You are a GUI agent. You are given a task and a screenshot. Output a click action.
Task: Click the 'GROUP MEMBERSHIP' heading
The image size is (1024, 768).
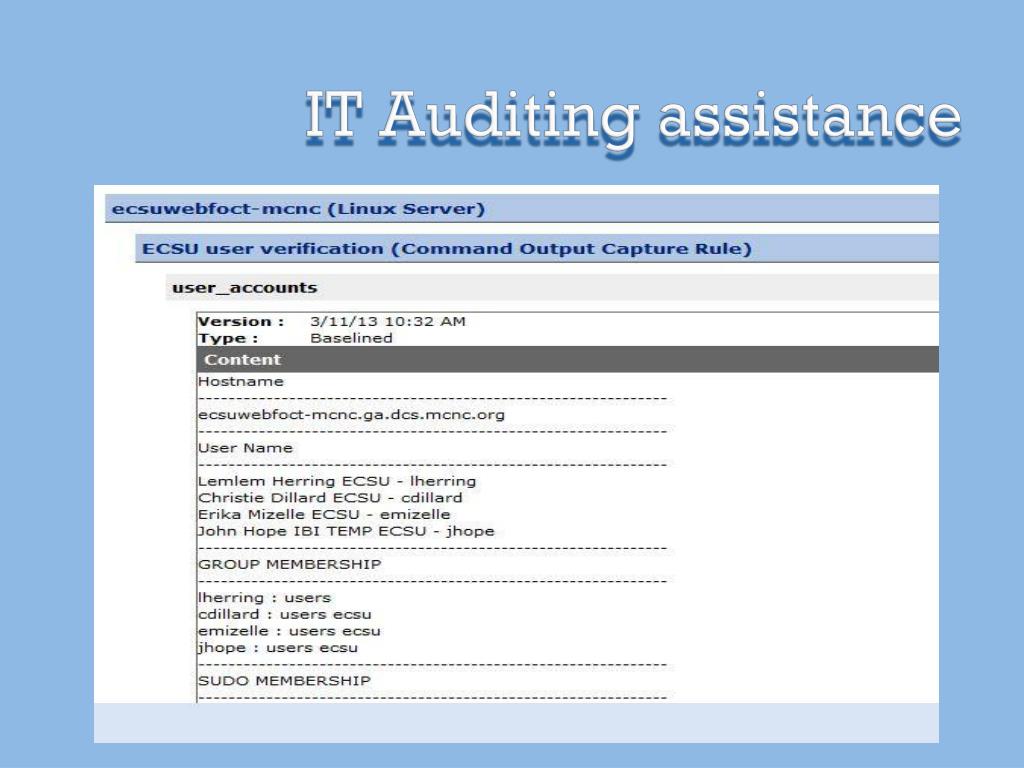tap(289, 564)
